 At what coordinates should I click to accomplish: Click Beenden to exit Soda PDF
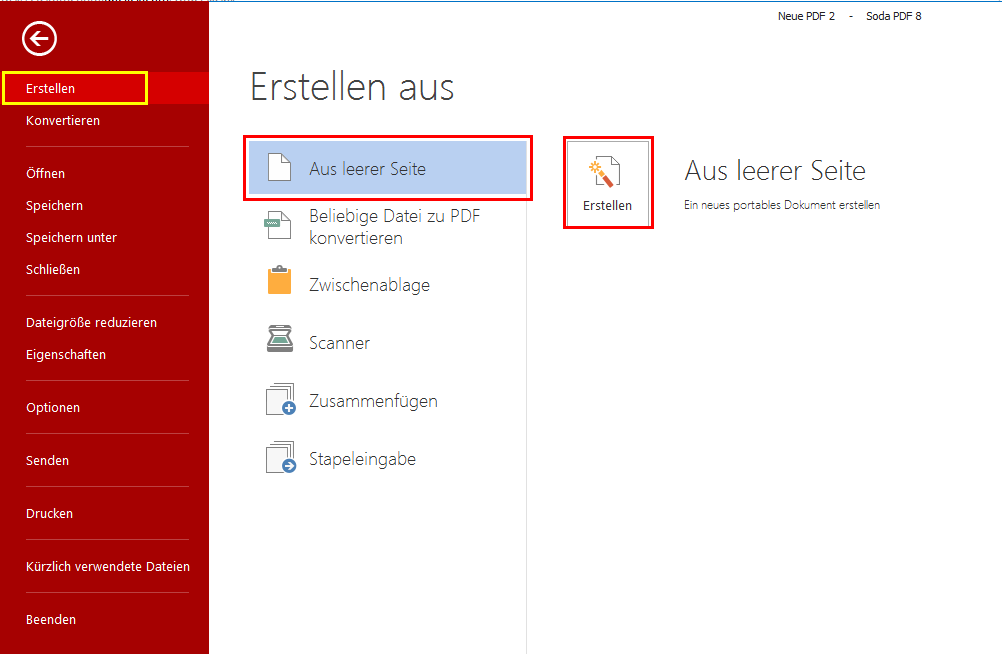tap(51, 619)
